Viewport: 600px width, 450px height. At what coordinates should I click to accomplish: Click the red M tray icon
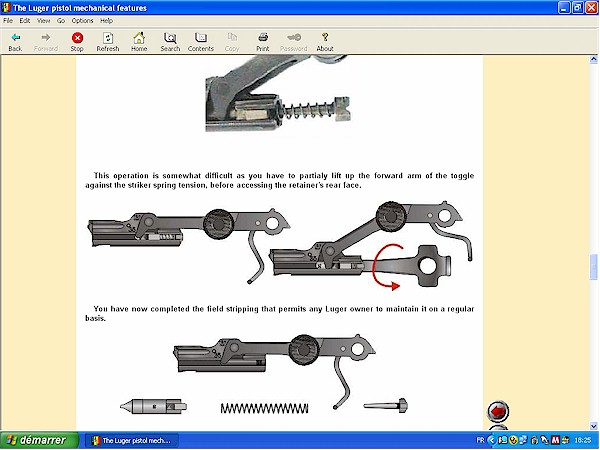(x=555, y=440)
